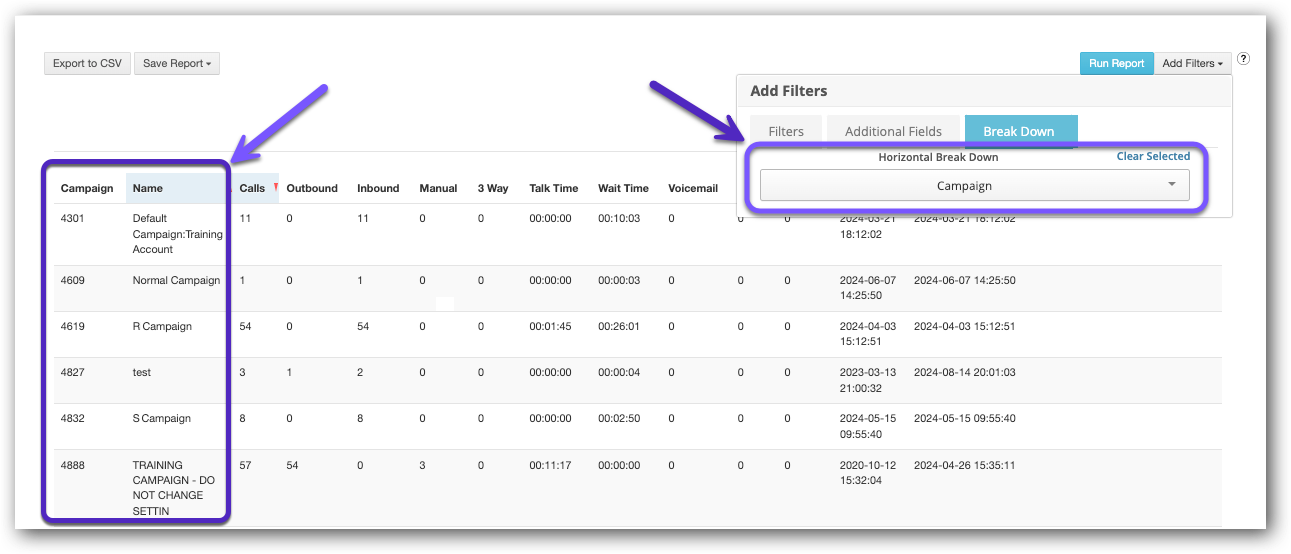Click the Wait Time column header

pos(623,188)
